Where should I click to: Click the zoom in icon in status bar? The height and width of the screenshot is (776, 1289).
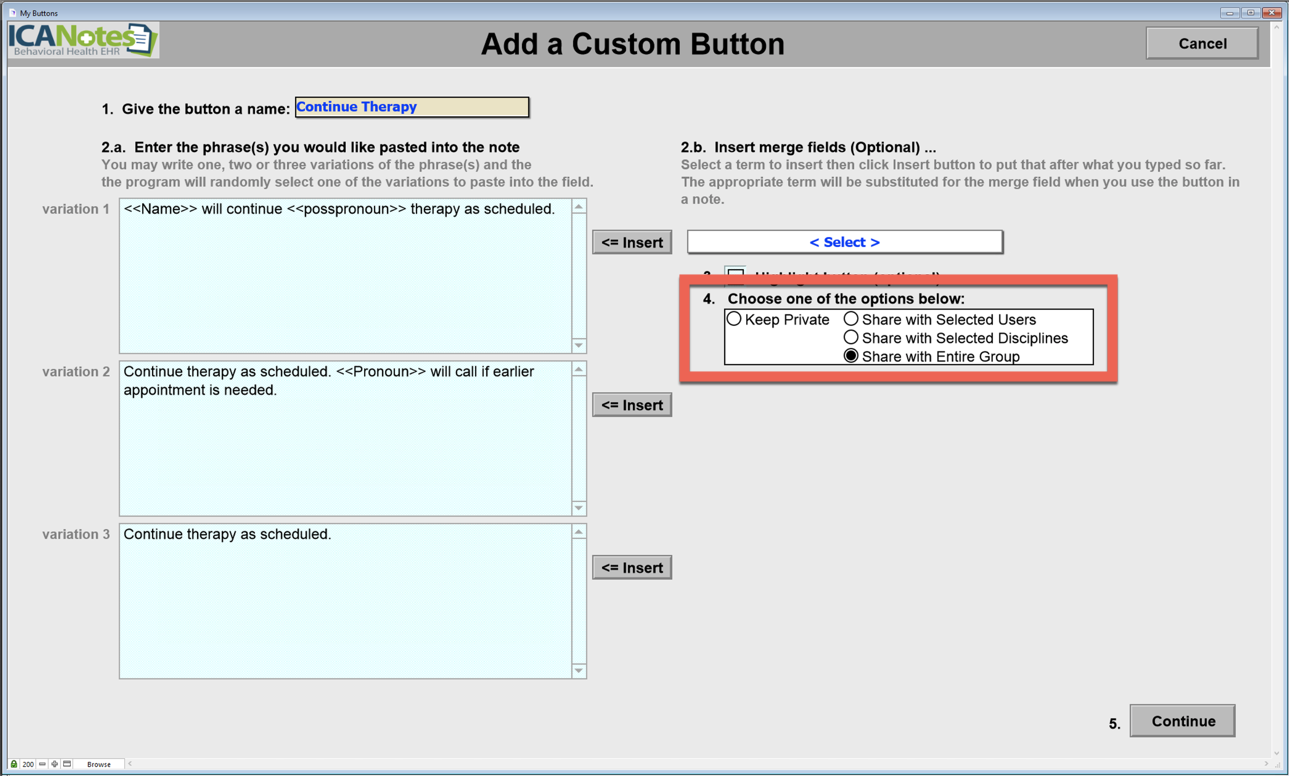pos(55,764)
